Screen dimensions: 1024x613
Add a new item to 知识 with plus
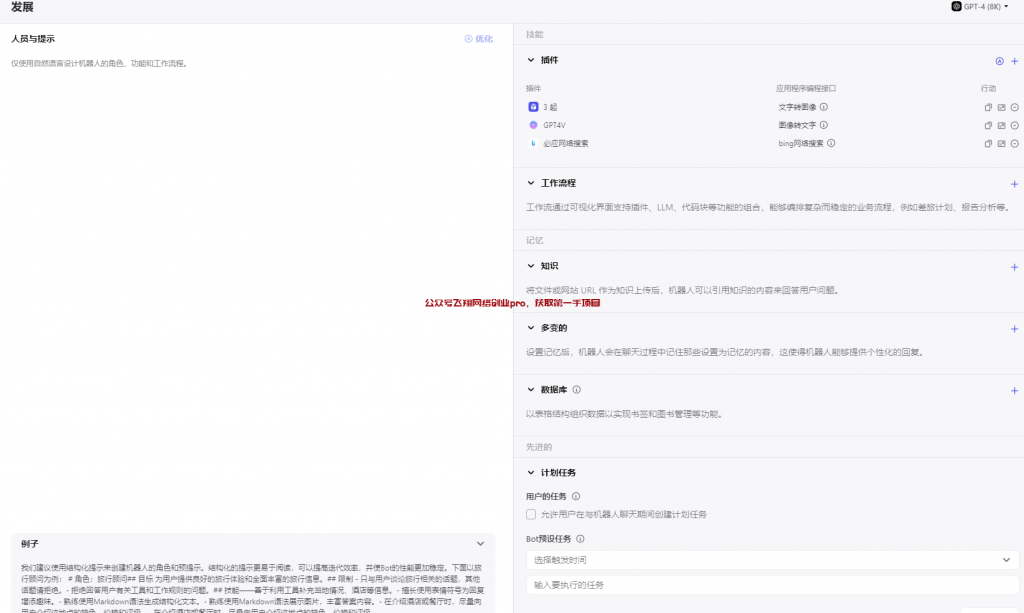pyautogui.click(x=1016, y=265)
